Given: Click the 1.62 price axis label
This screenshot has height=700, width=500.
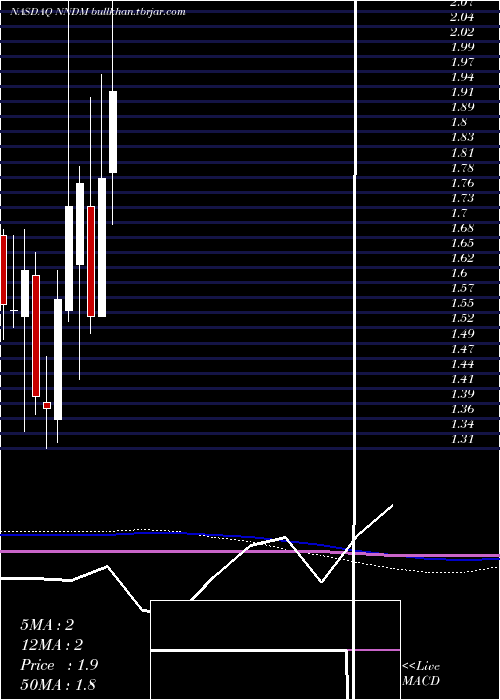Looking at the screenshot, I should pos(462,258).
